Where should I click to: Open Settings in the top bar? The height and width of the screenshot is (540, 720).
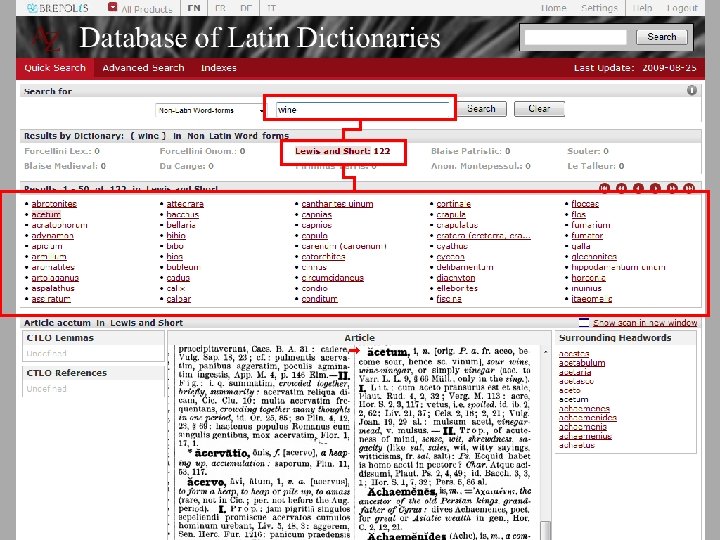click(x=599, y=8)
